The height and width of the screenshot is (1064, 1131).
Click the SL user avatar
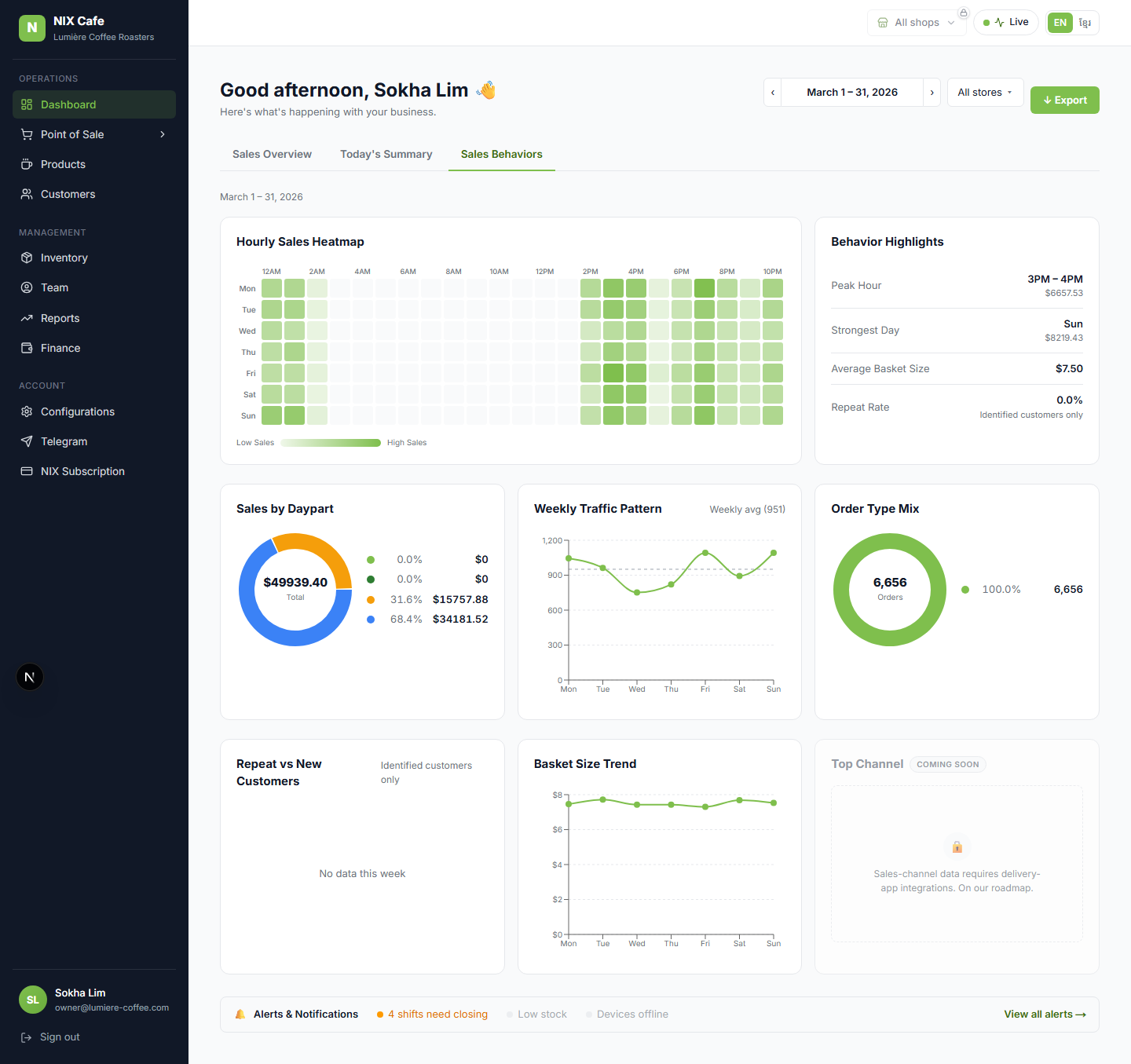33,1000
